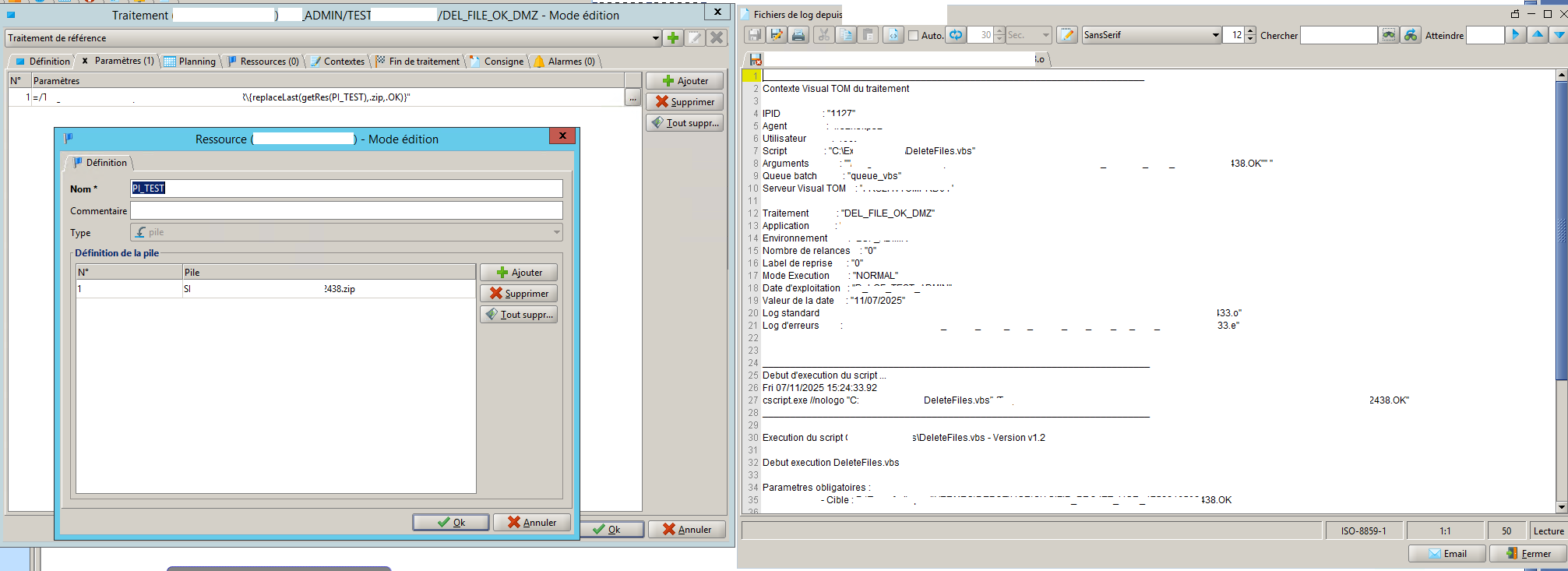Toggle the Auto refresh checkbox
This screenshot has width=1568, height=571.
pos(913,35)
